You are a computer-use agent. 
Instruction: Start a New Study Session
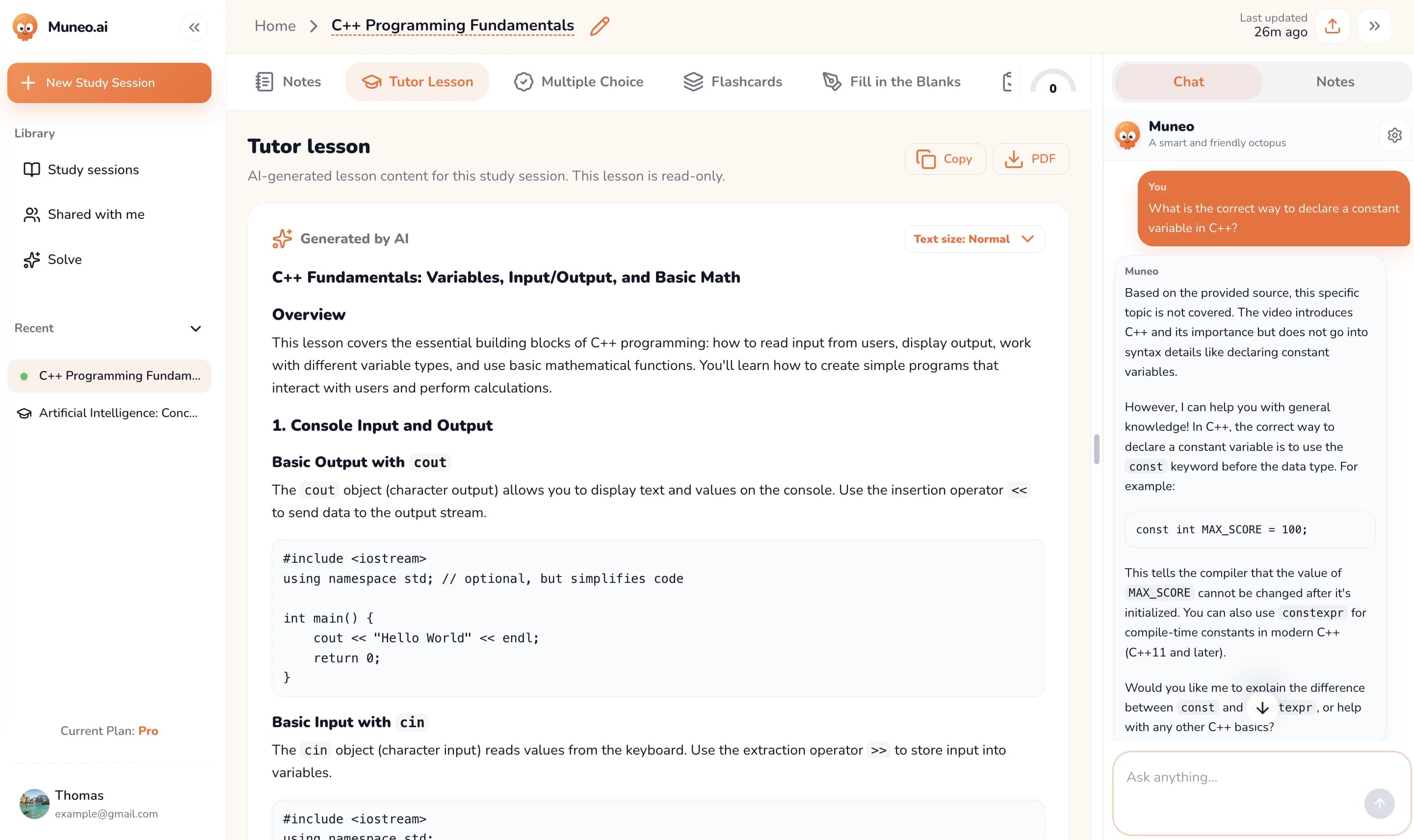tap(109, 82)
